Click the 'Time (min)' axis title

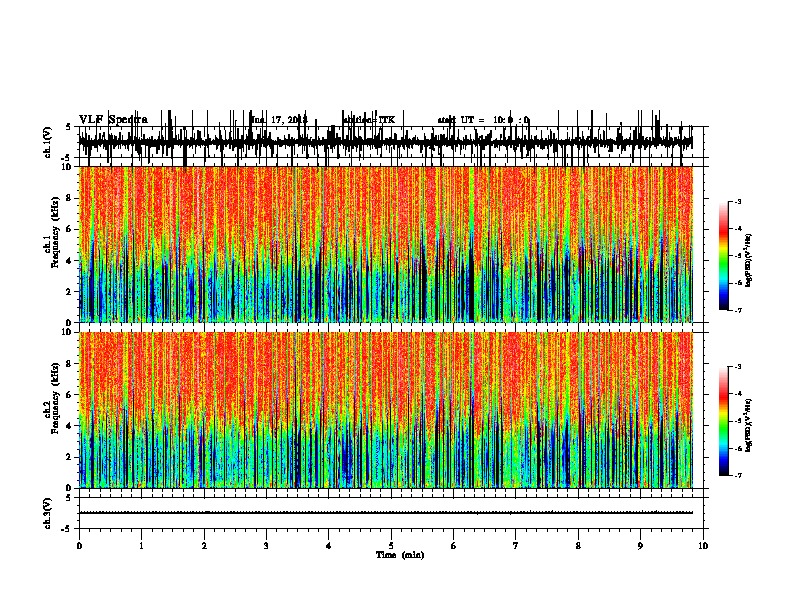[400, 555]
